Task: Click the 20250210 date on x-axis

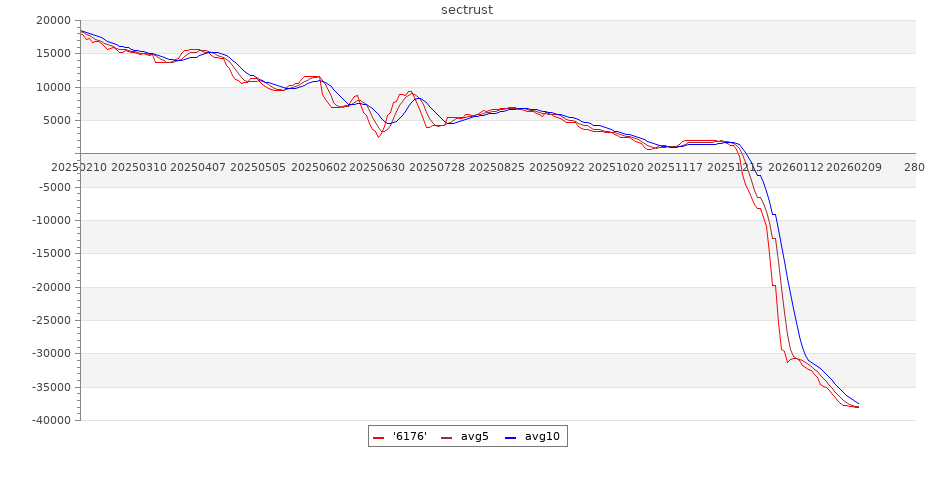Action: [78, 167]
